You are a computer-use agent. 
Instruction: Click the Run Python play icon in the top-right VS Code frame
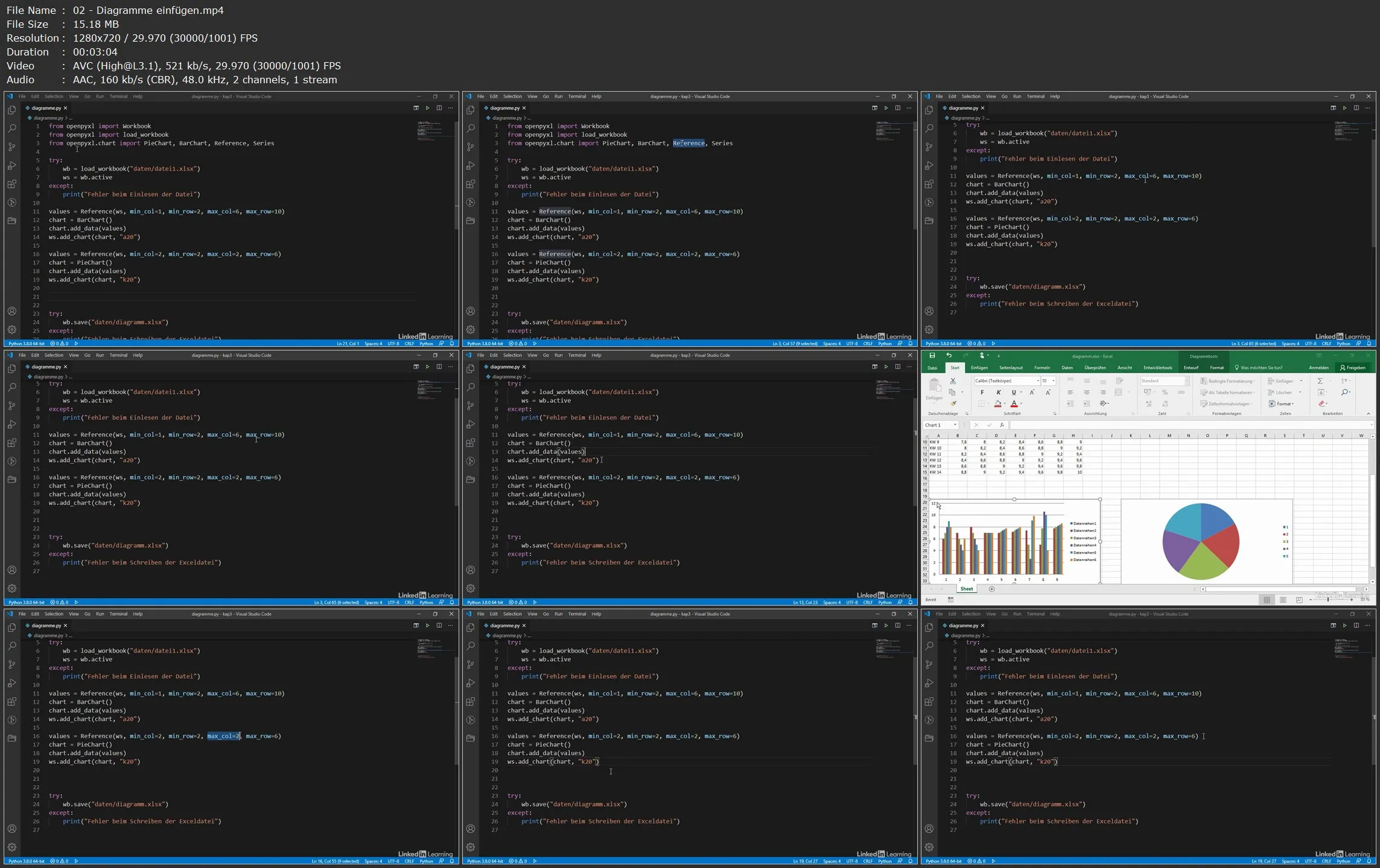(1344, 108)
